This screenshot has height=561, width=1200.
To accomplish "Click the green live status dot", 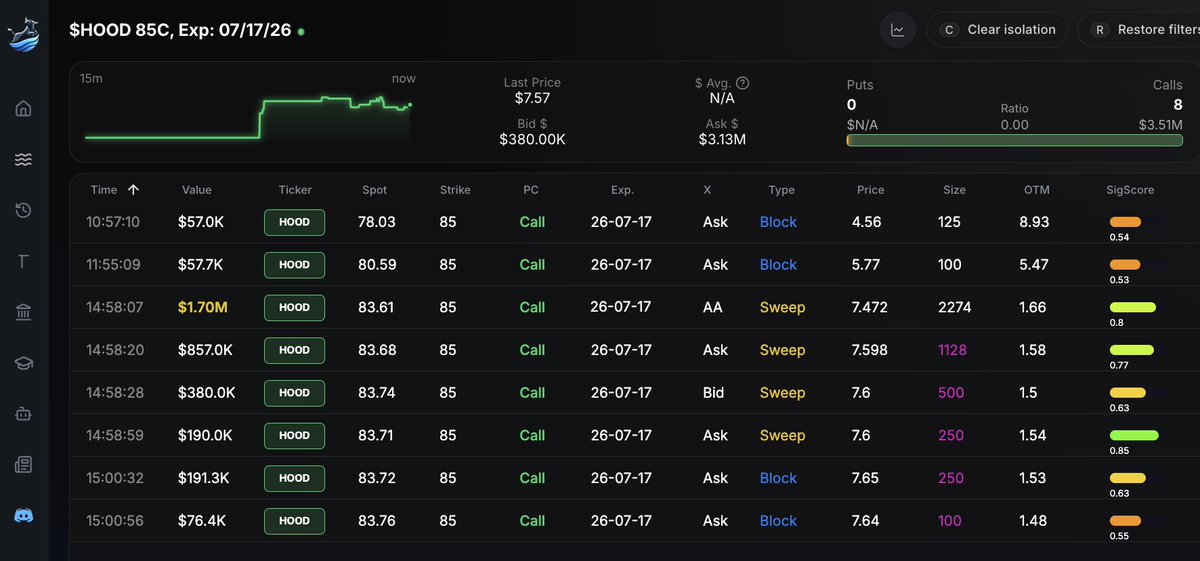I will click(x=301, y=32).
